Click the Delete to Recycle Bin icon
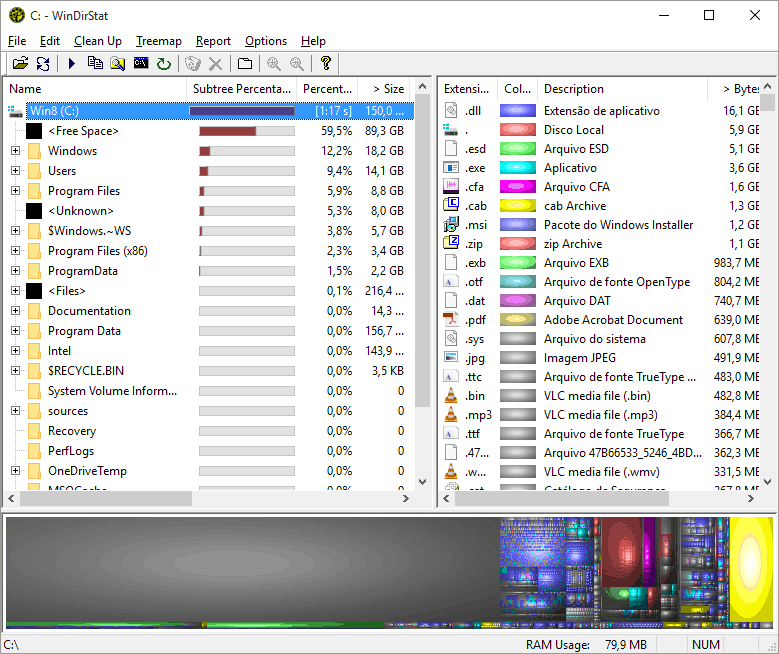The image size is (779, 654). pyautogui.click(x=193, y=63)
